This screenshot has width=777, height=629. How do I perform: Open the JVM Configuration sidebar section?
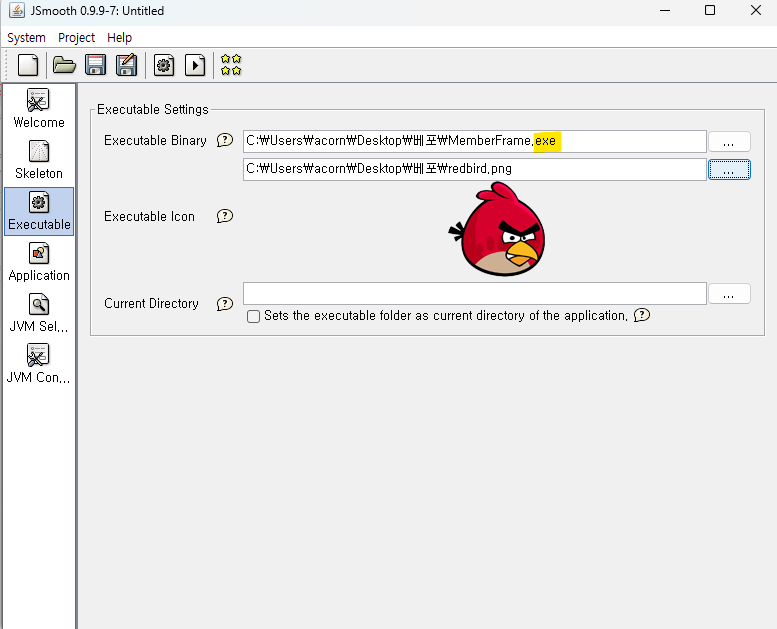coord(39,364)
